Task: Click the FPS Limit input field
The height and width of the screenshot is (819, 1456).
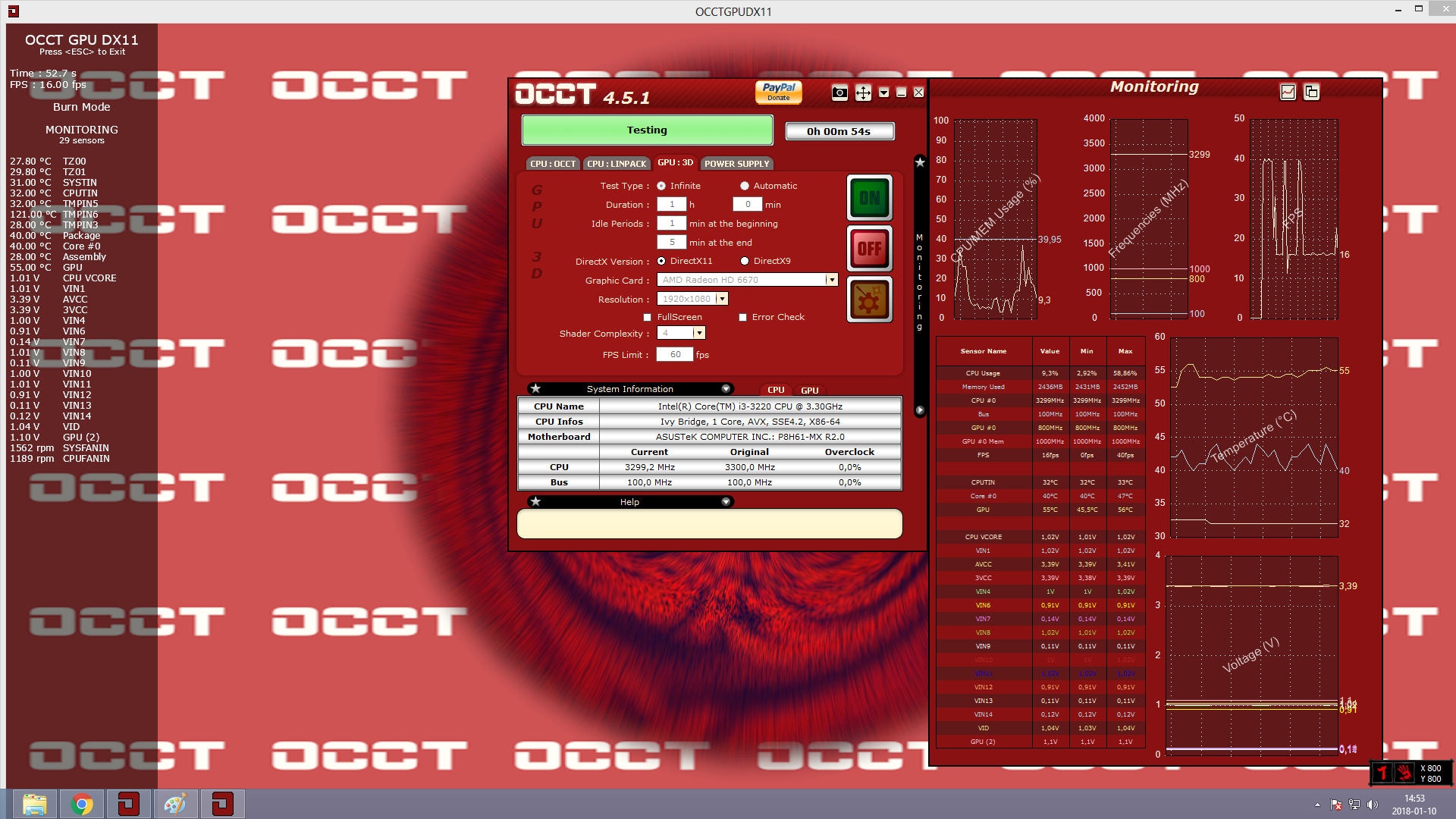Action: pos(674,355)
